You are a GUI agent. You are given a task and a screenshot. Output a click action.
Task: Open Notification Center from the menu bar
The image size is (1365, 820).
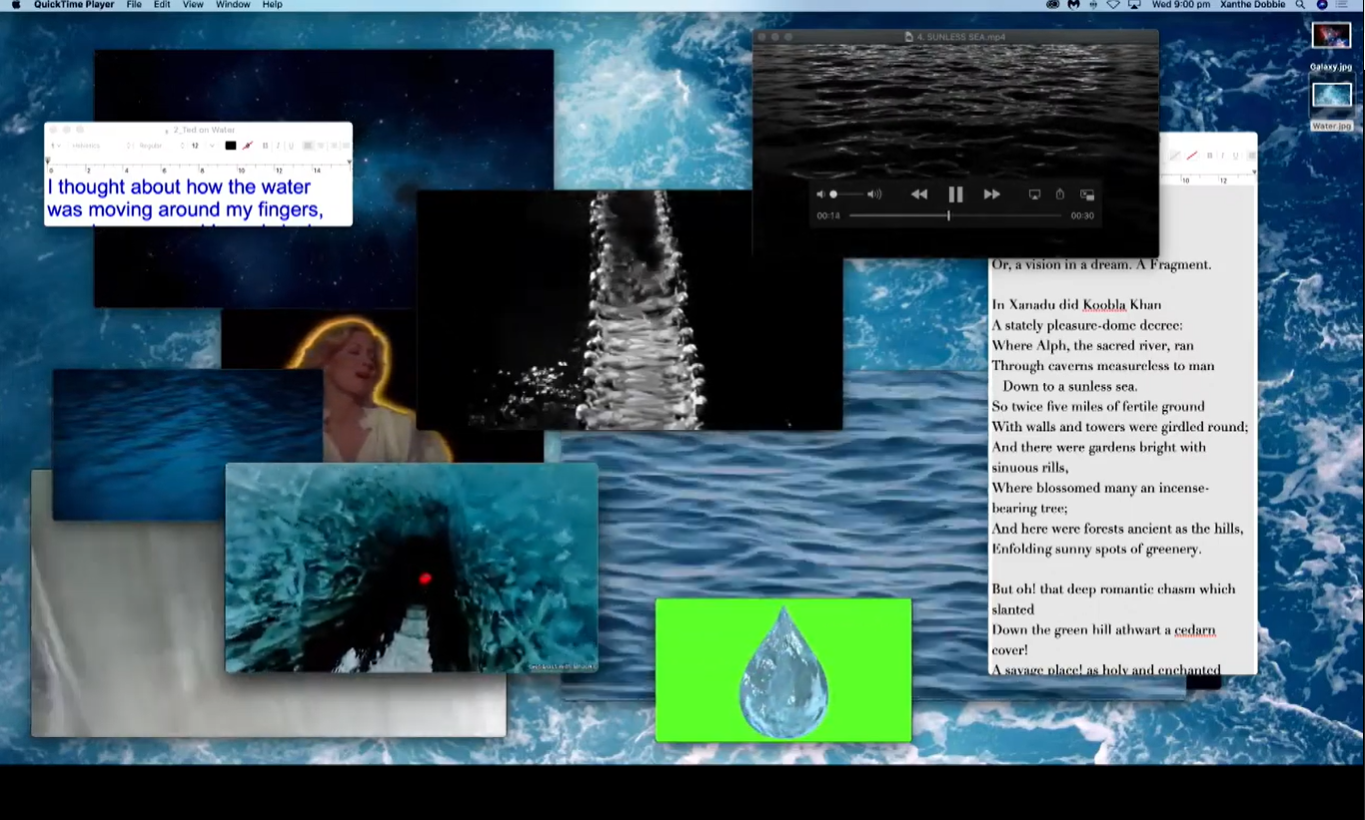[1344, 5]
